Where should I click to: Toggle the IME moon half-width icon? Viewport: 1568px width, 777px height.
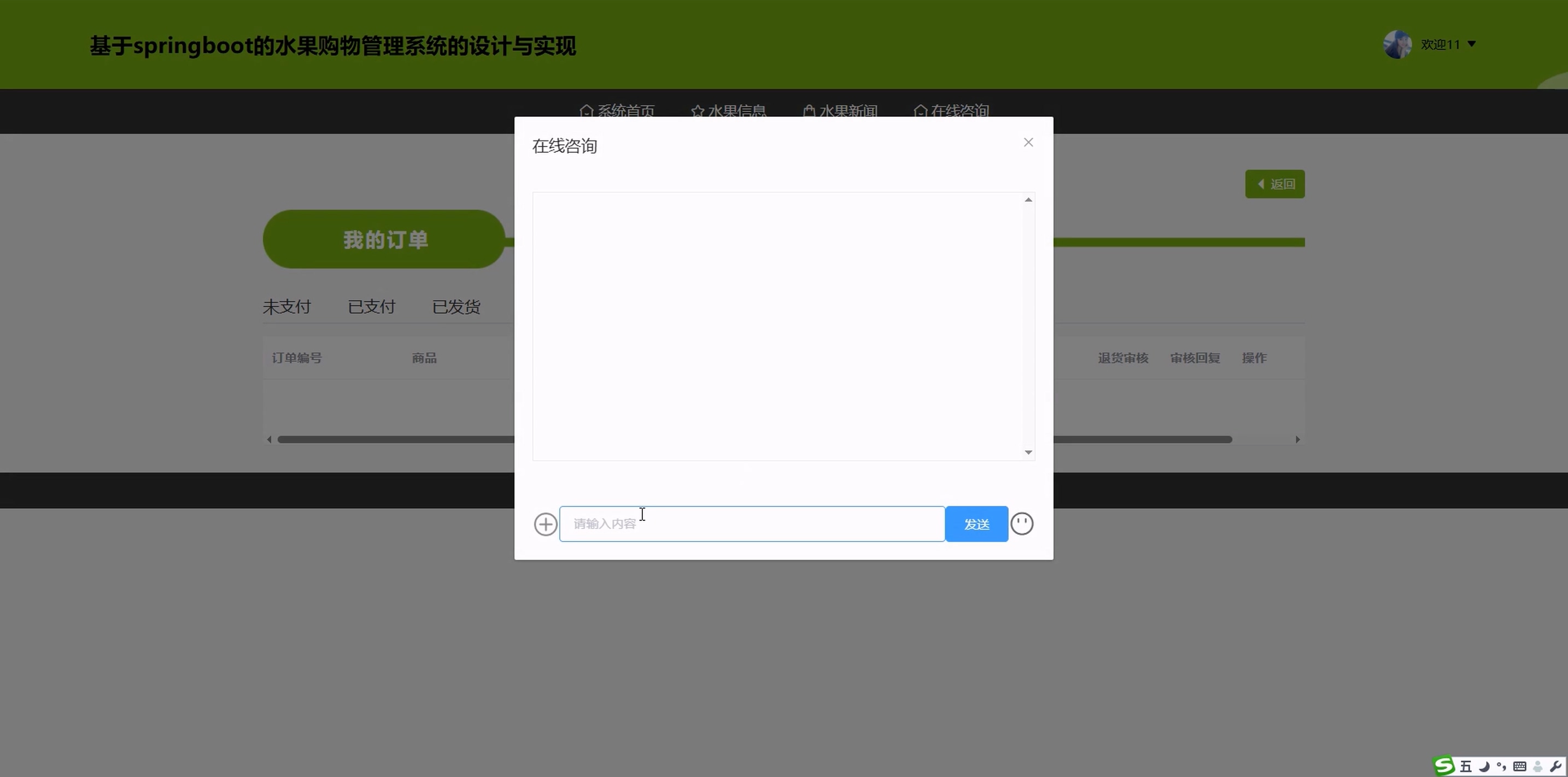click(1484, 767)
